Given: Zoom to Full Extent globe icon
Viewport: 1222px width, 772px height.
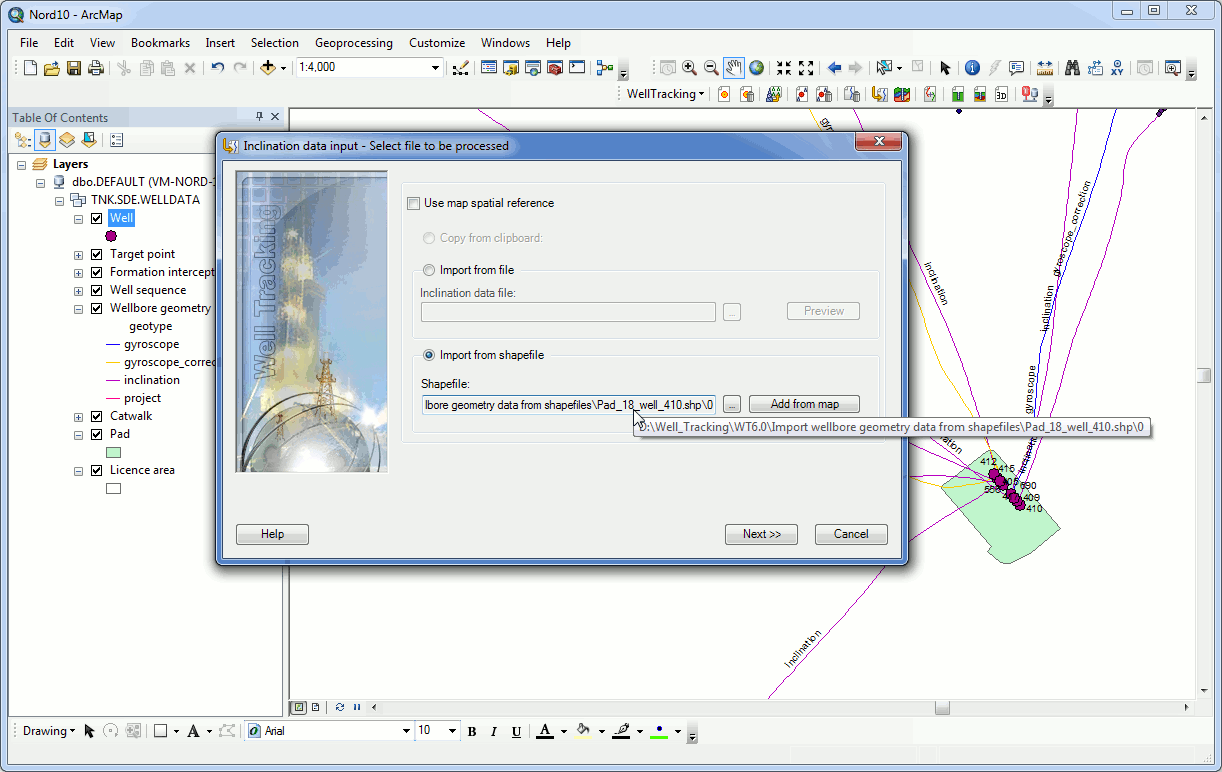Looking at the screenshot, I should point(757,68).
